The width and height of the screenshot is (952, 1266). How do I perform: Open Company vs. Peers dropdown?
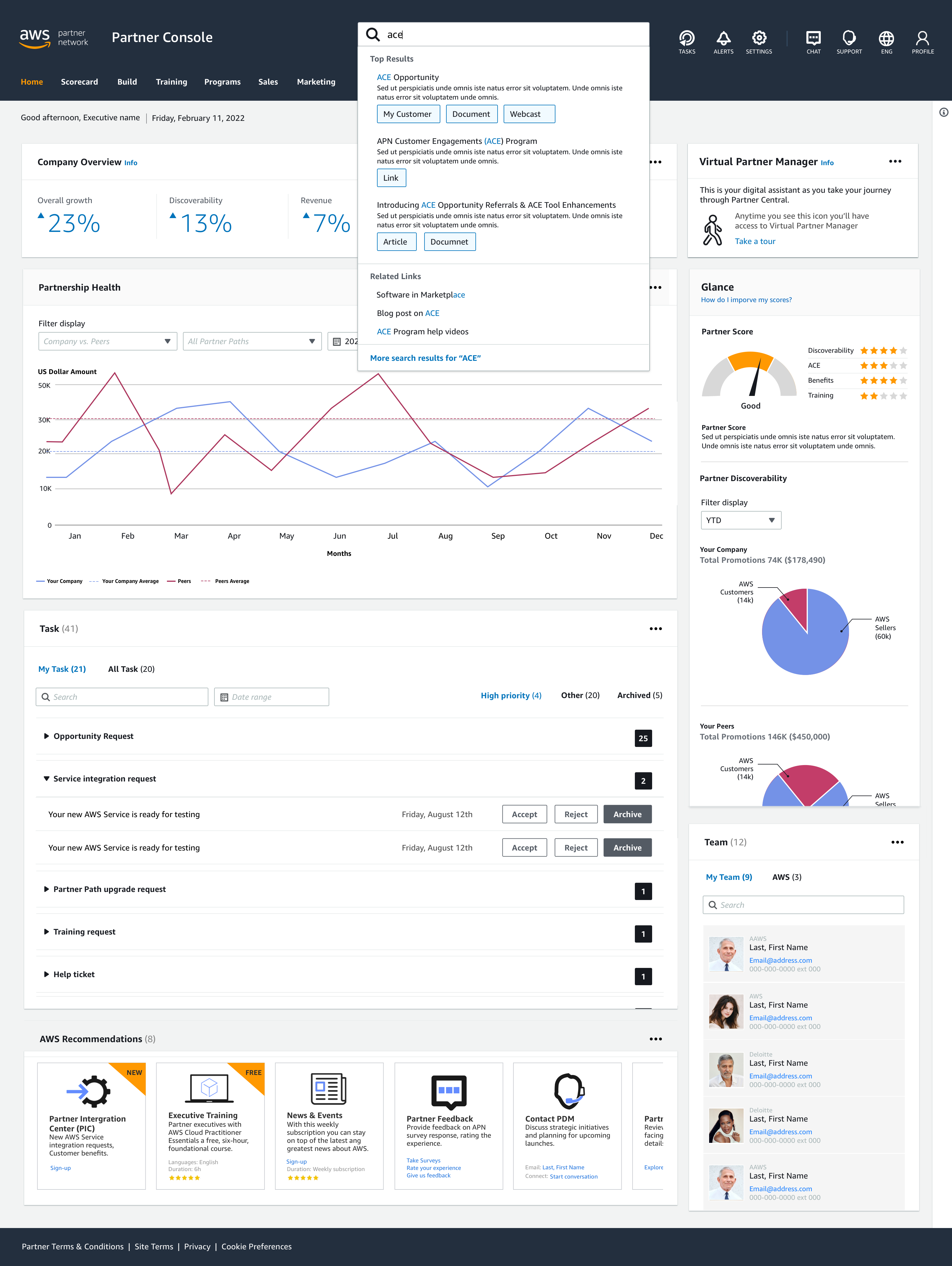[x=107, y=341]
